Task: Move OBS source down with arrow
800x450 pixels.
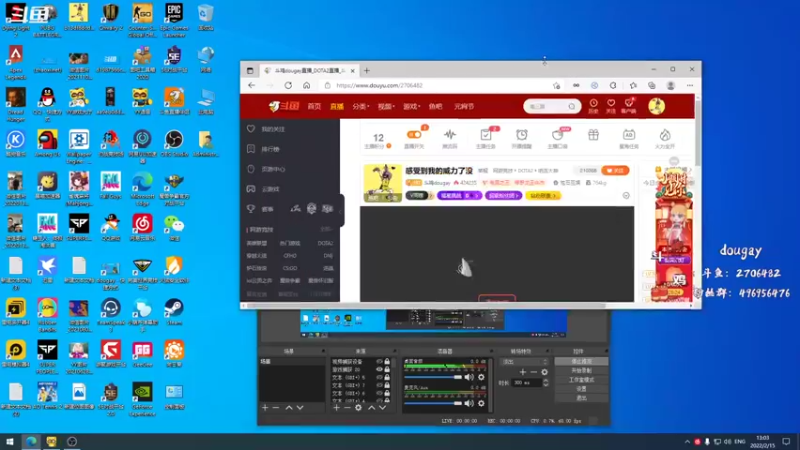Action: pos(382,408)
